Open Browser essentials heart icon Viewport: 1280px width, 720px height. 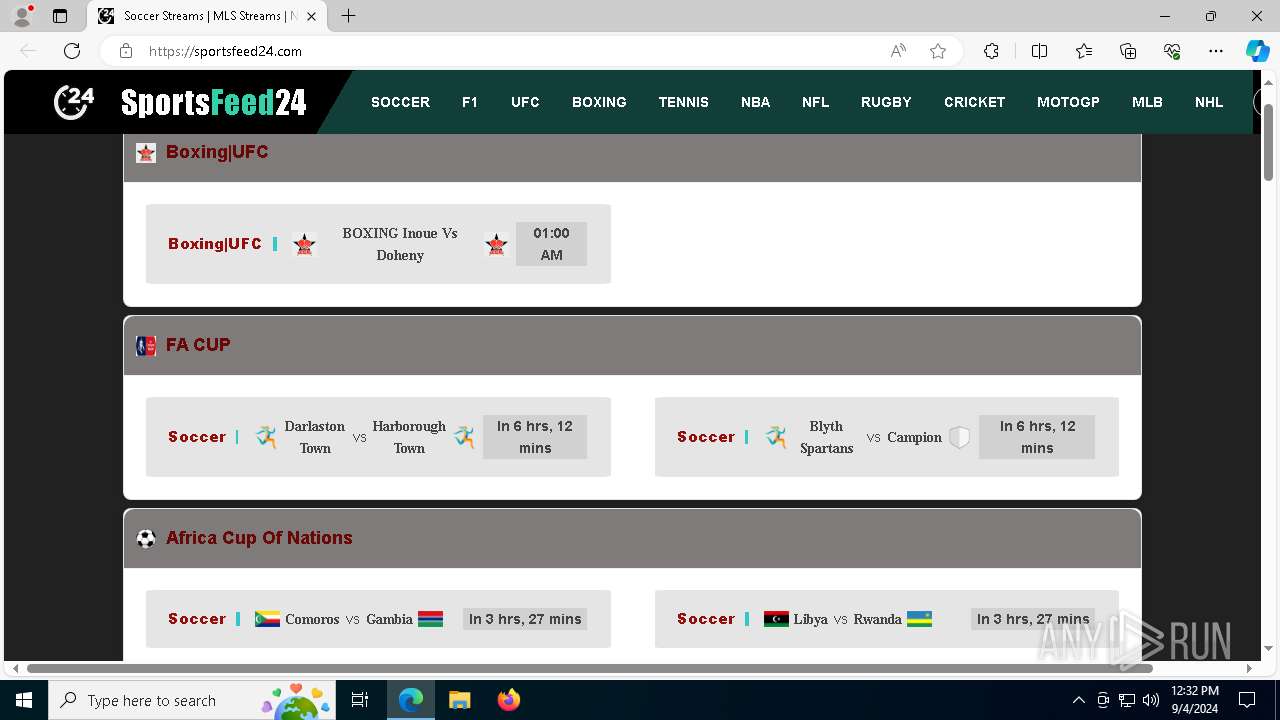pos(1172,51)
